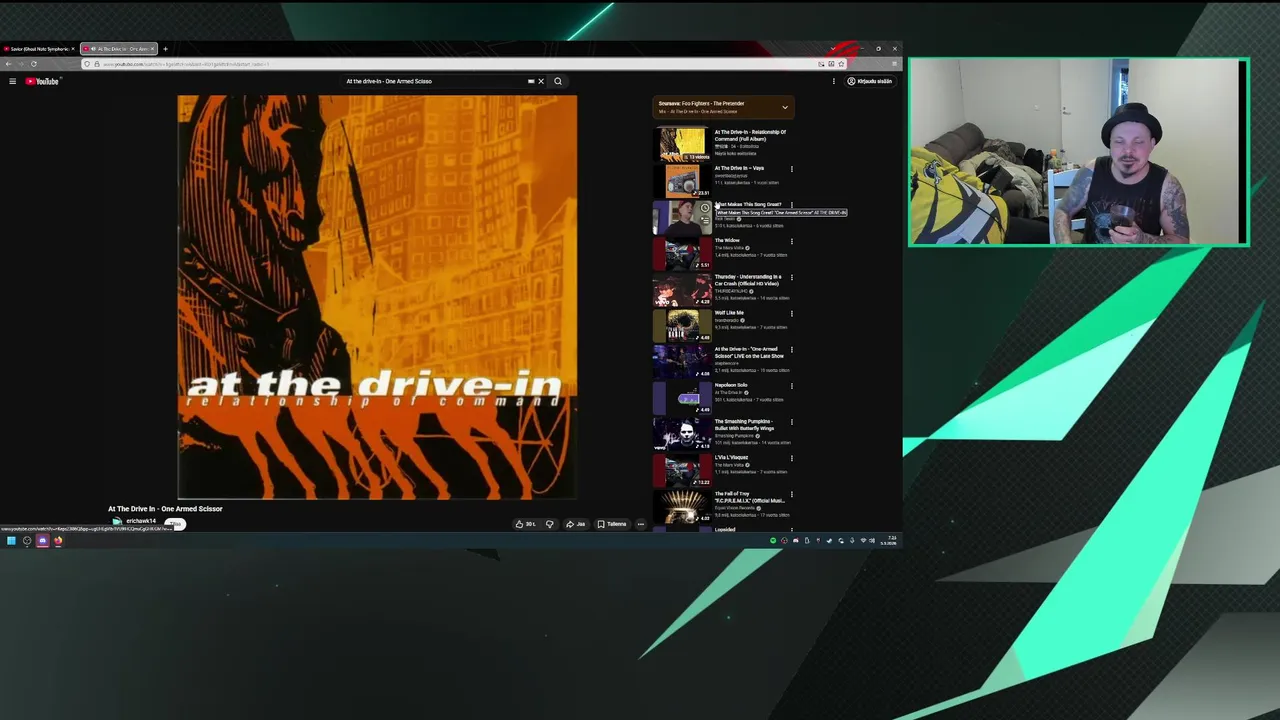This screenshot has width=1280, height=720.
Task: Bookmark this page with the star icon
Action: (841, 64)
